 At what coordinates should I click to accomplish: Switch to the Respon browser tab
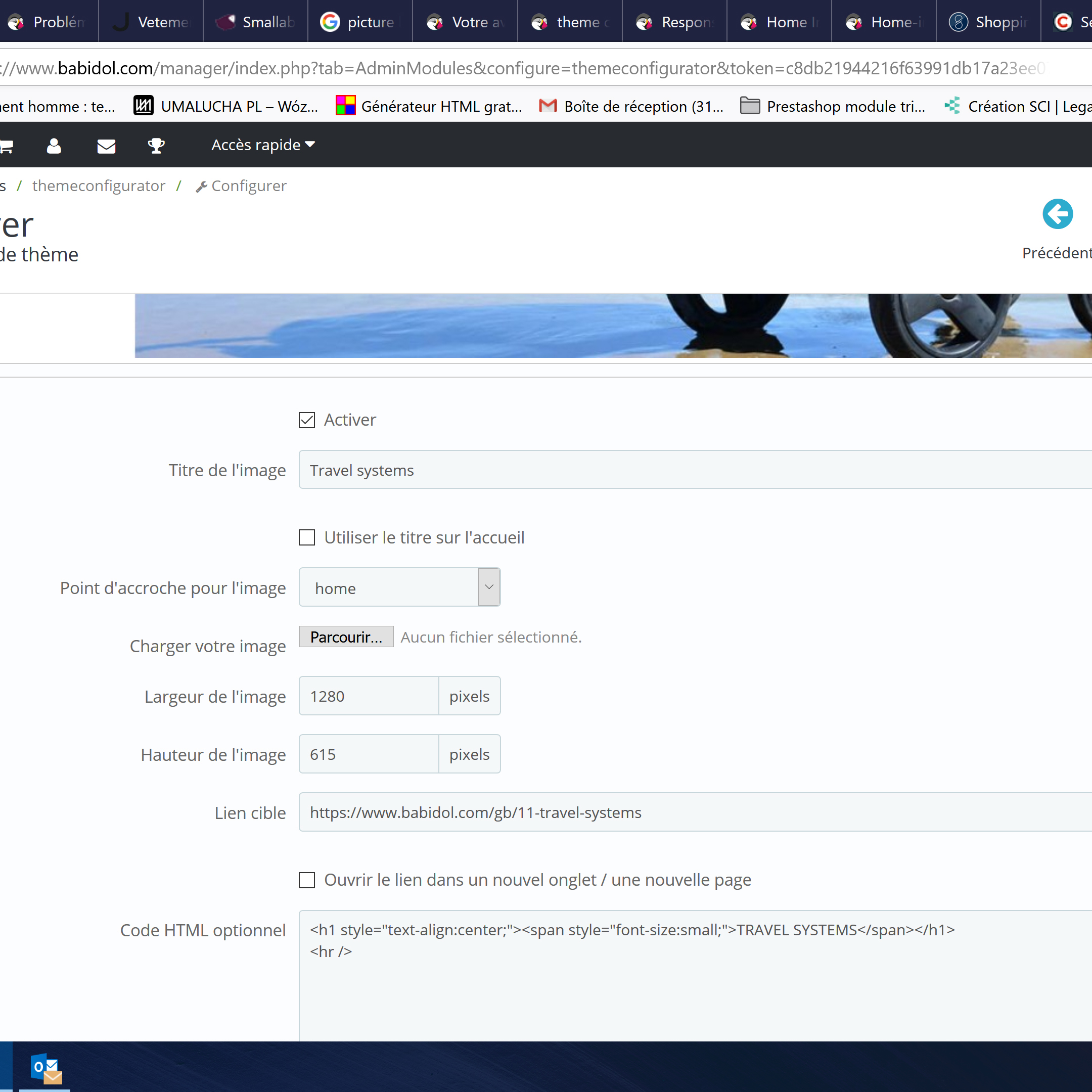click(x=674, y=21)
